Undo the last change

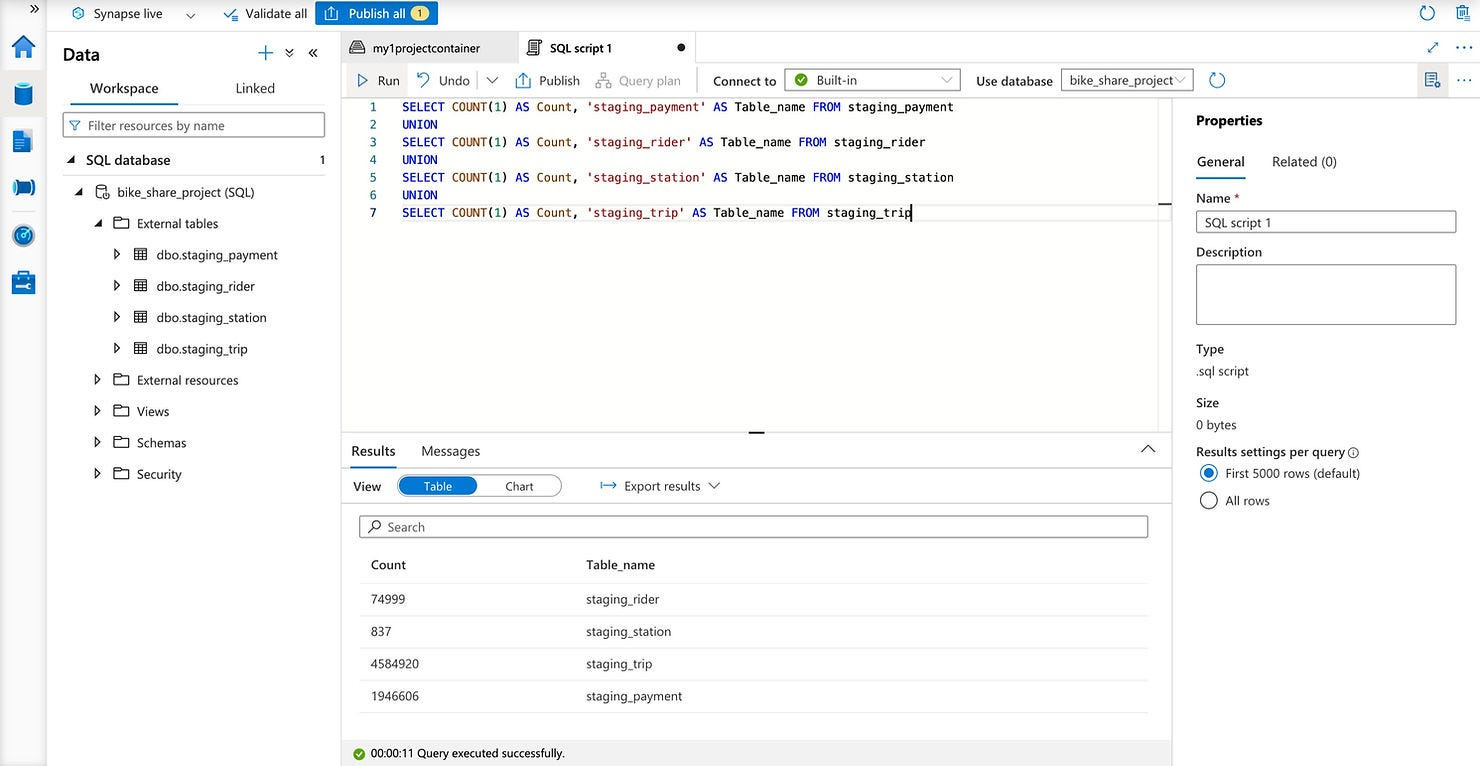[443, 80]
